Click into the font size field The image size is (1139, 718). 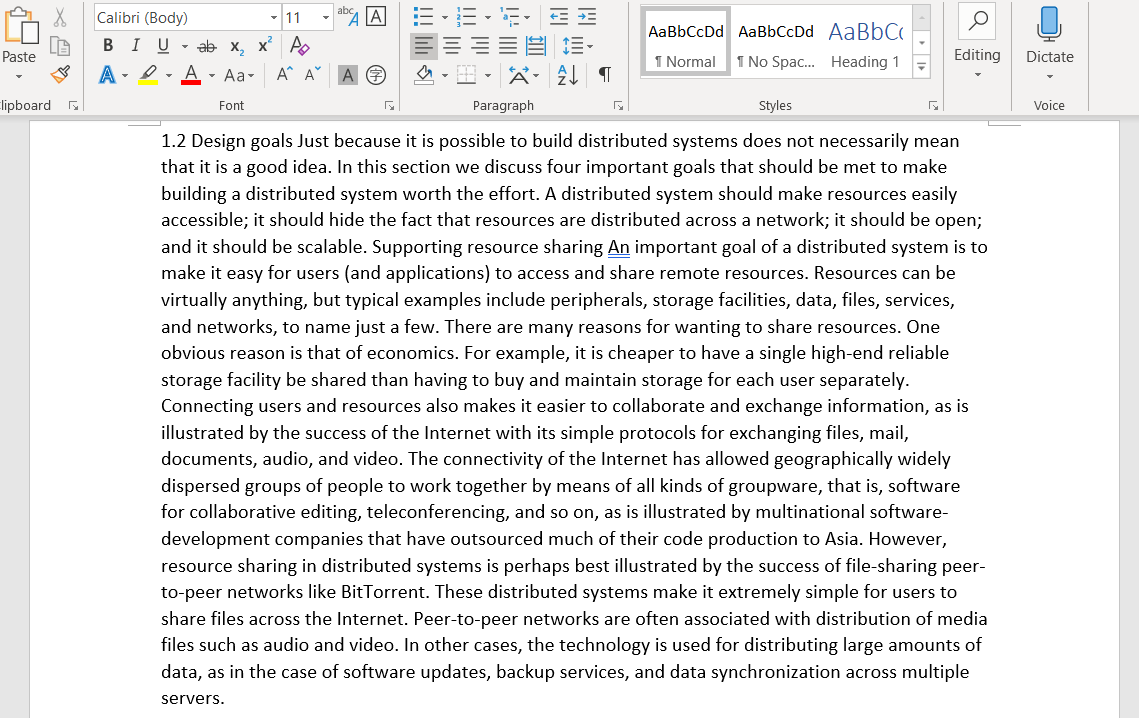(300, 17)
